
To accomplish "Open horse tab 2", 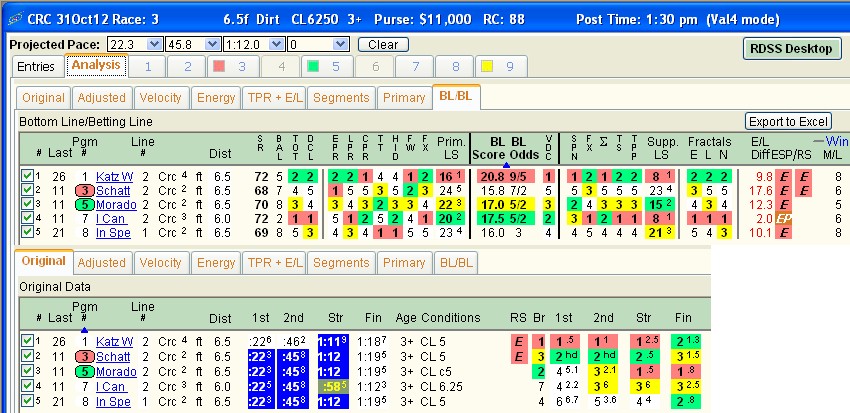I will [188, 67].
